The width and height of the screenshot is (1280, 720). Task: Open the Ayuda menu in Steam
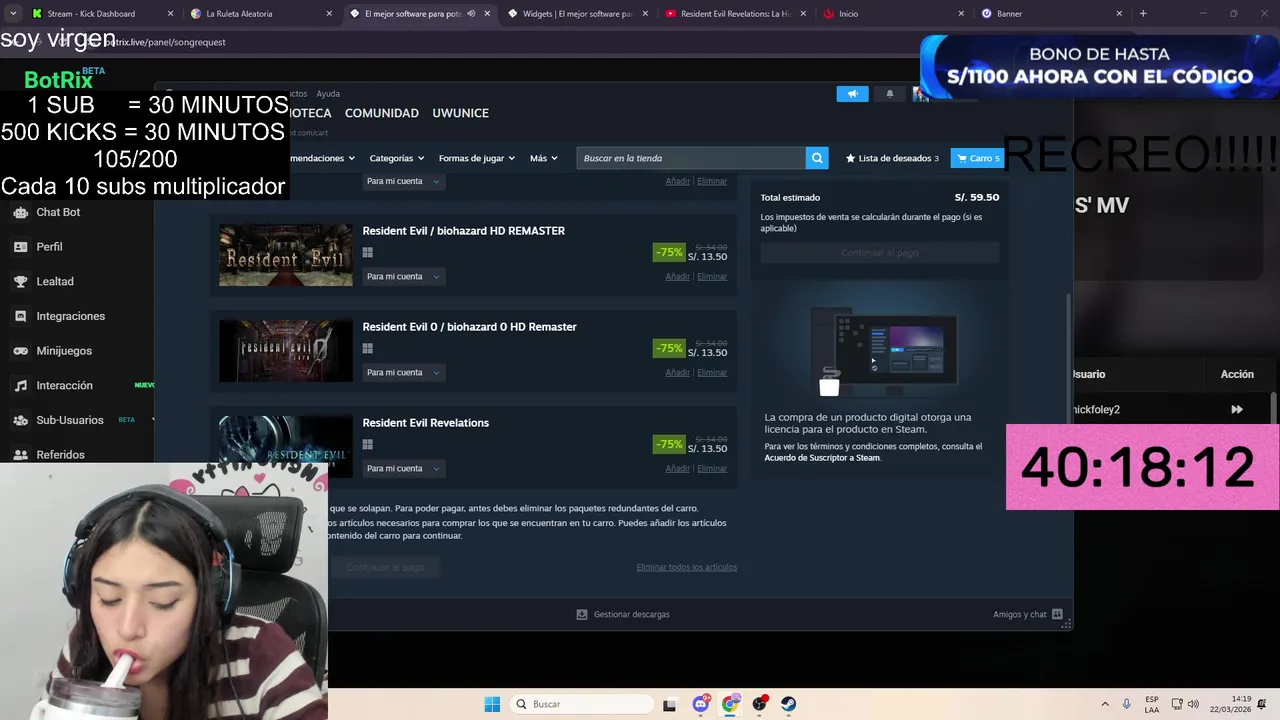point(328,94)
